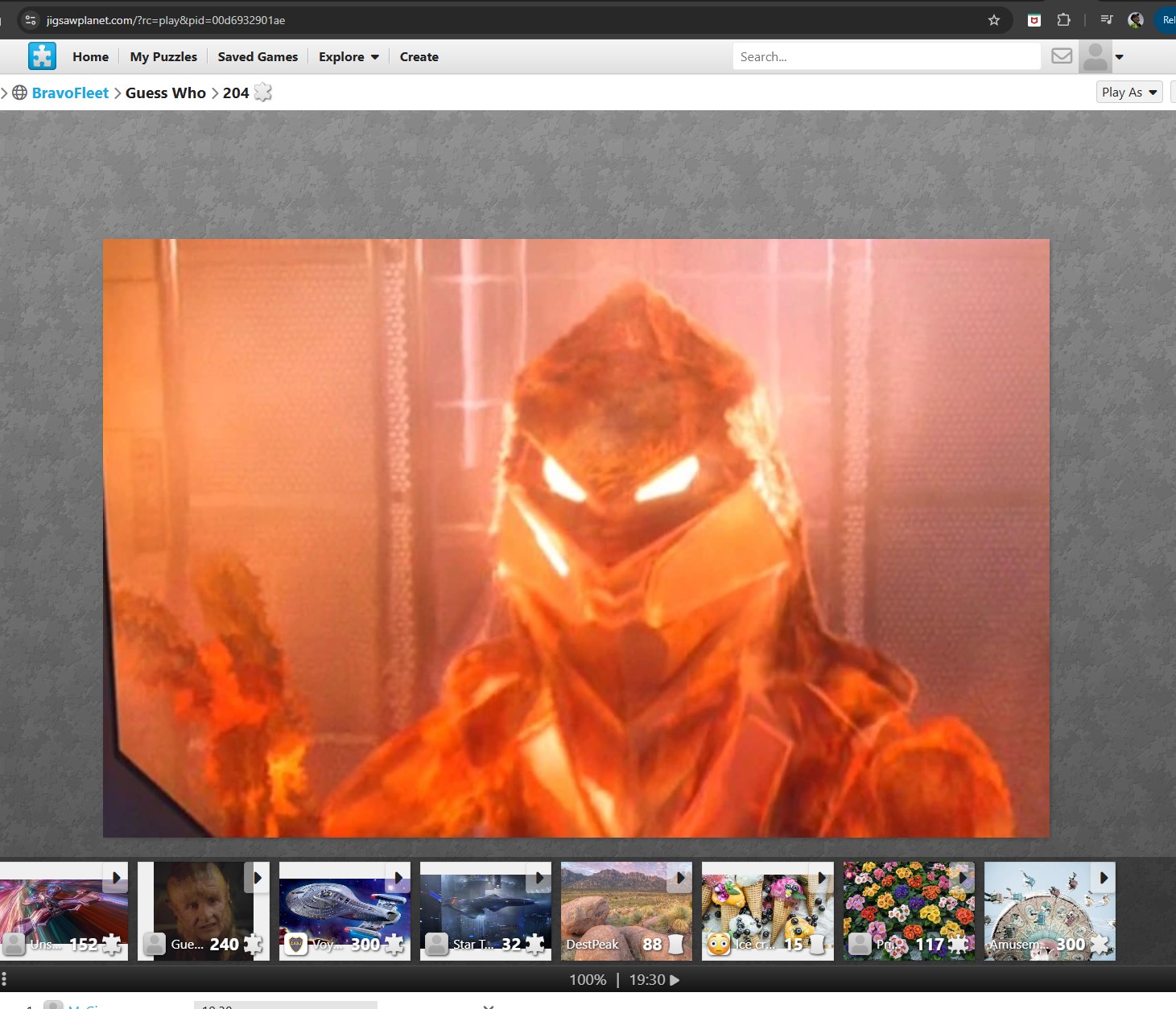Click play arrow on Voyager 300 puzzle
Screen dimensions: 1176x1009
[x=398, y=878]
